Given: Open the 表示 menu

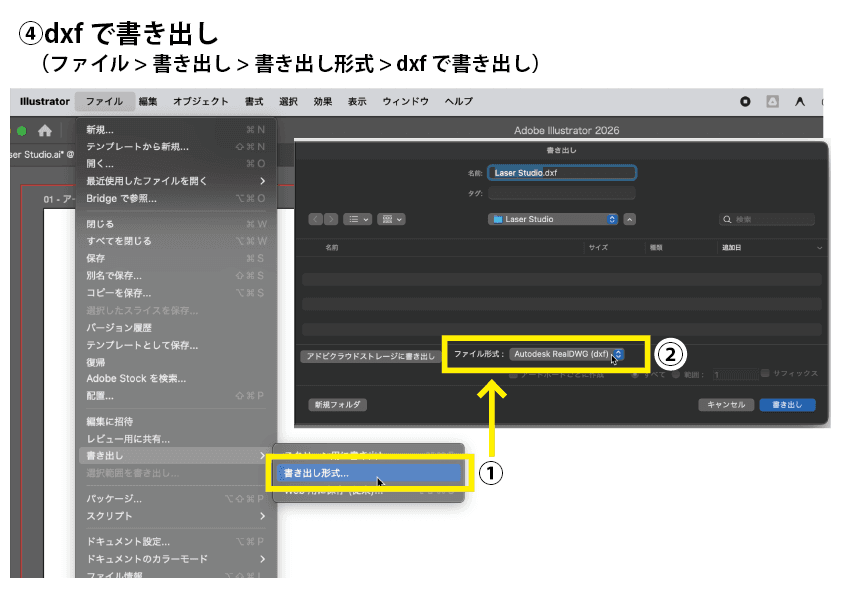Looking at the screenshot, I should coord(357,101).
